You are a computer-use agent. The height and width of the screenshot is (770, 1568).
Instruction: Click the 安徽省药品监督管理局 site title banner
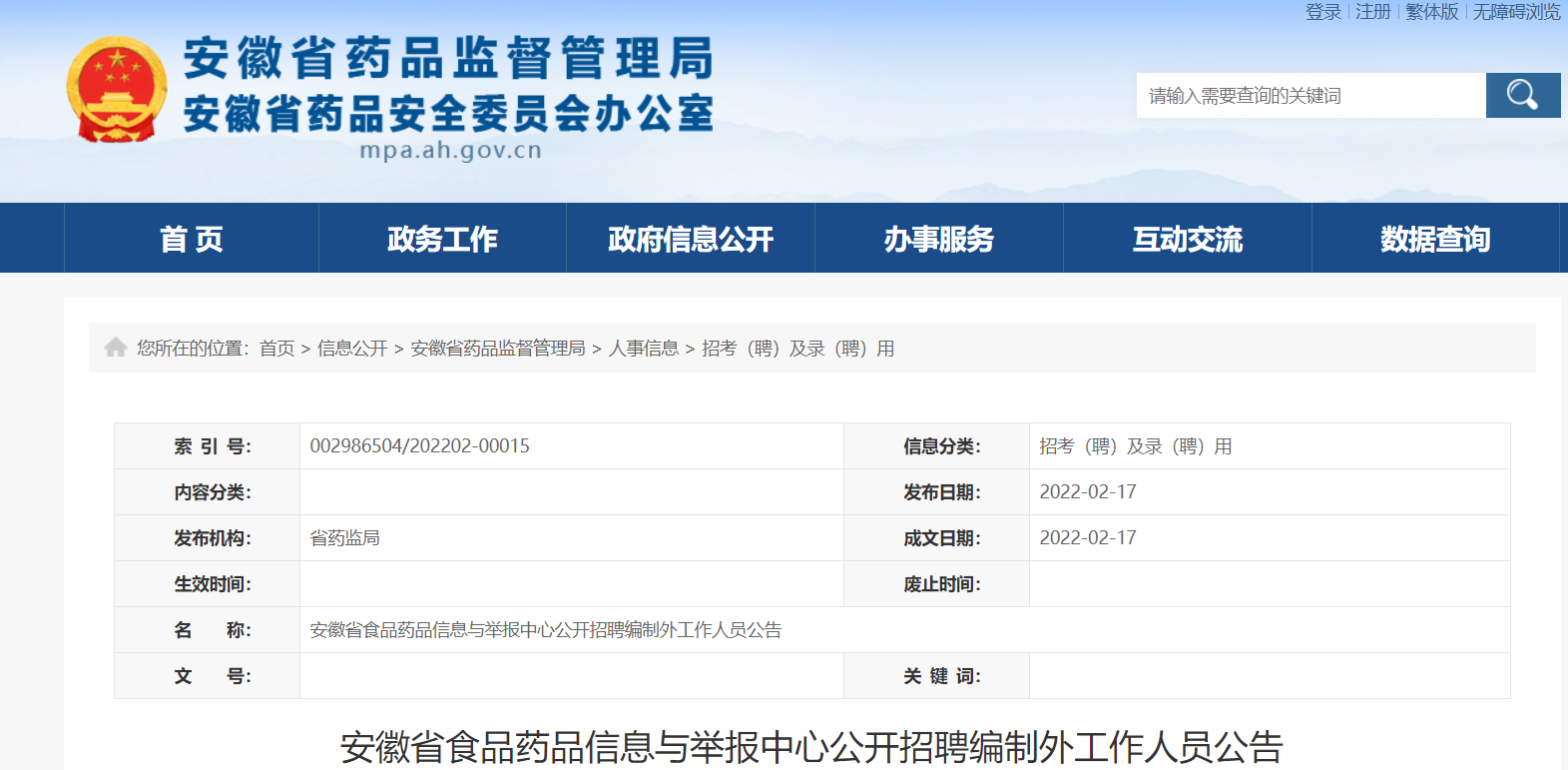click(448, 58)
